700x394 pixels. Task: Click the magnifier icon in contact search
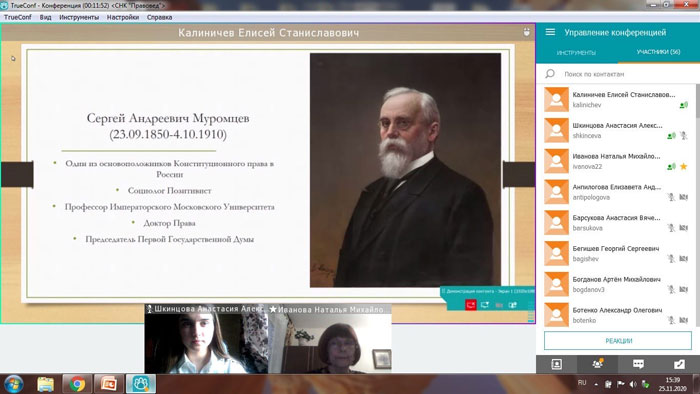pyautogui.click(x=550, y=74)
